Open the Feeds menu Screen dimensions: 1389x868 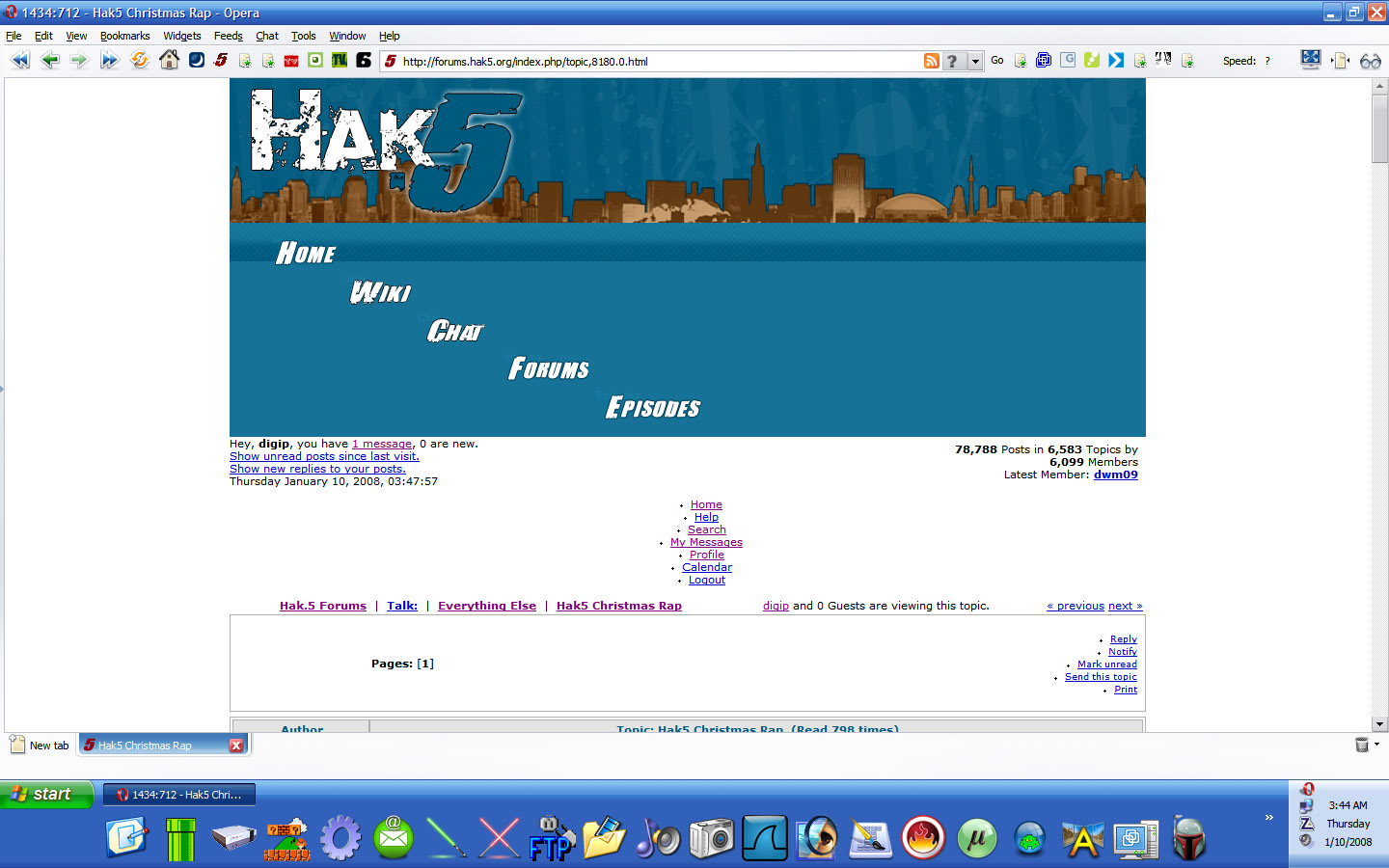pyautogui.click(x=229, y=36)
